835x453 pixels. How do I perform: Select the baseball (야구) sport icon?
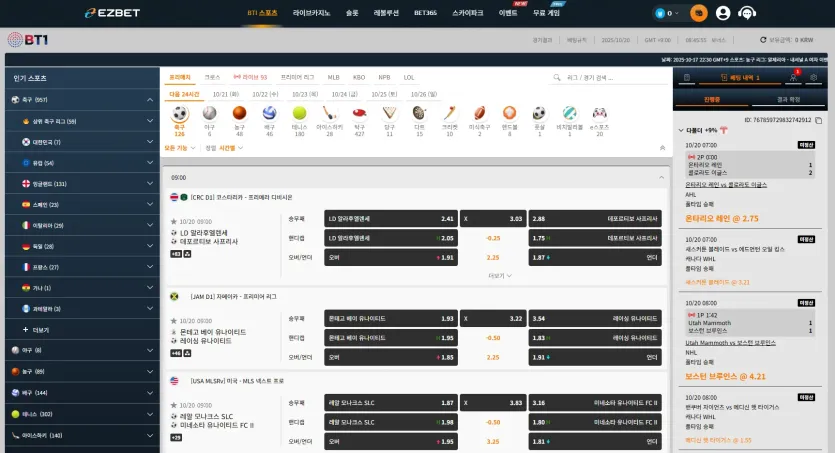click(210, 113)
